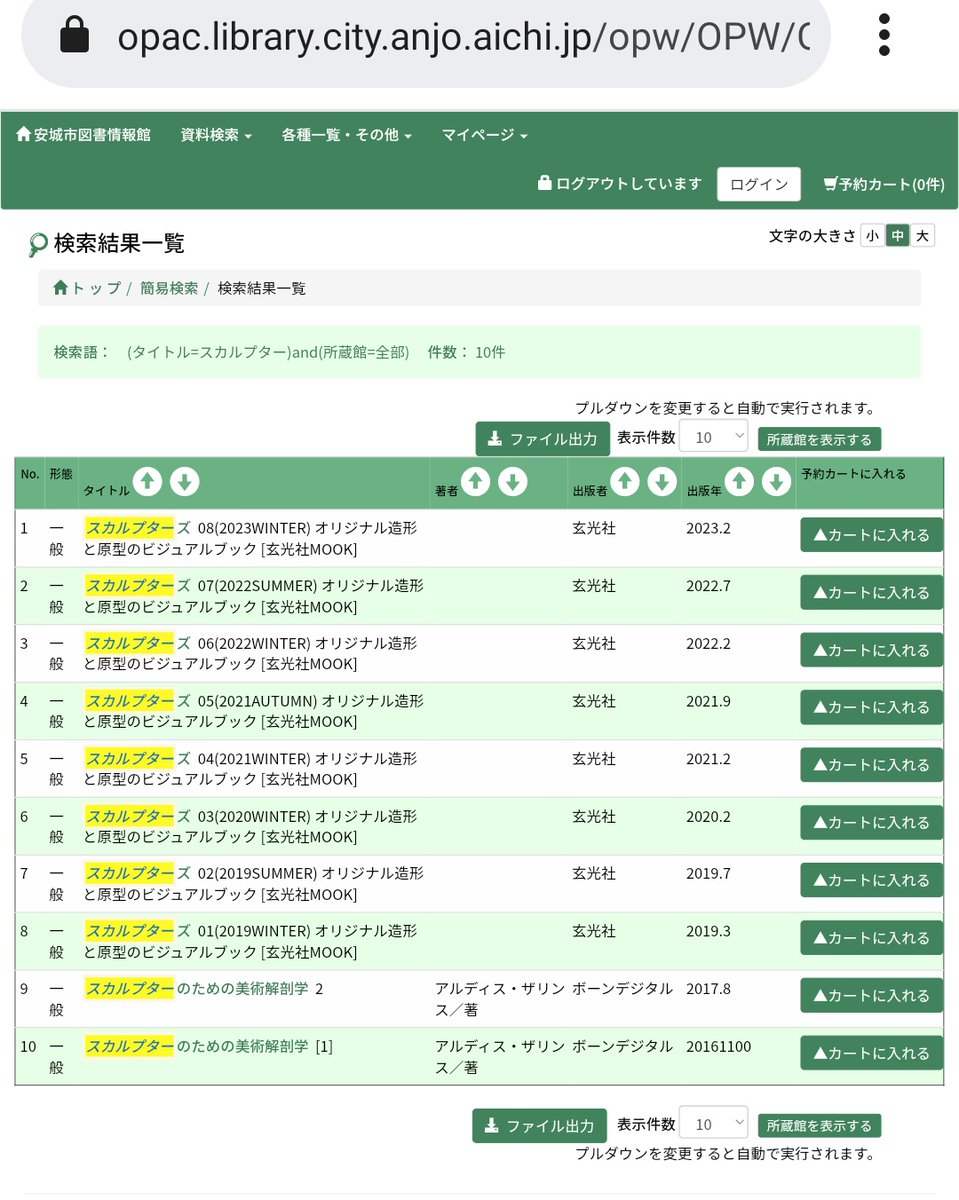Sort titles descending with down arrow
Screen dimensions: 959x1200
184,482
